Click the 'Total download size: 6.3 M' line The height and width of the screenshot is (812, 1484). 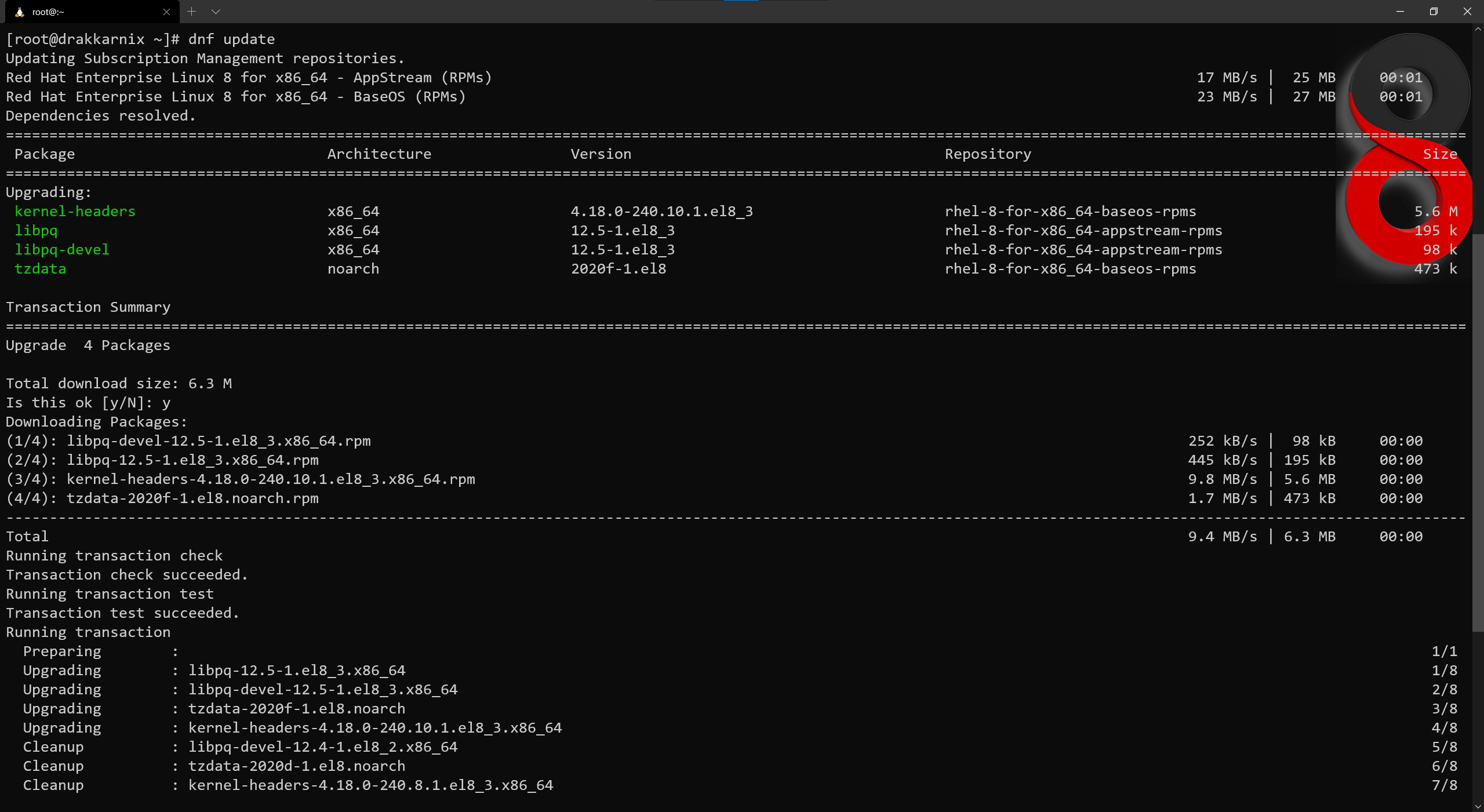tap(119, 384)
